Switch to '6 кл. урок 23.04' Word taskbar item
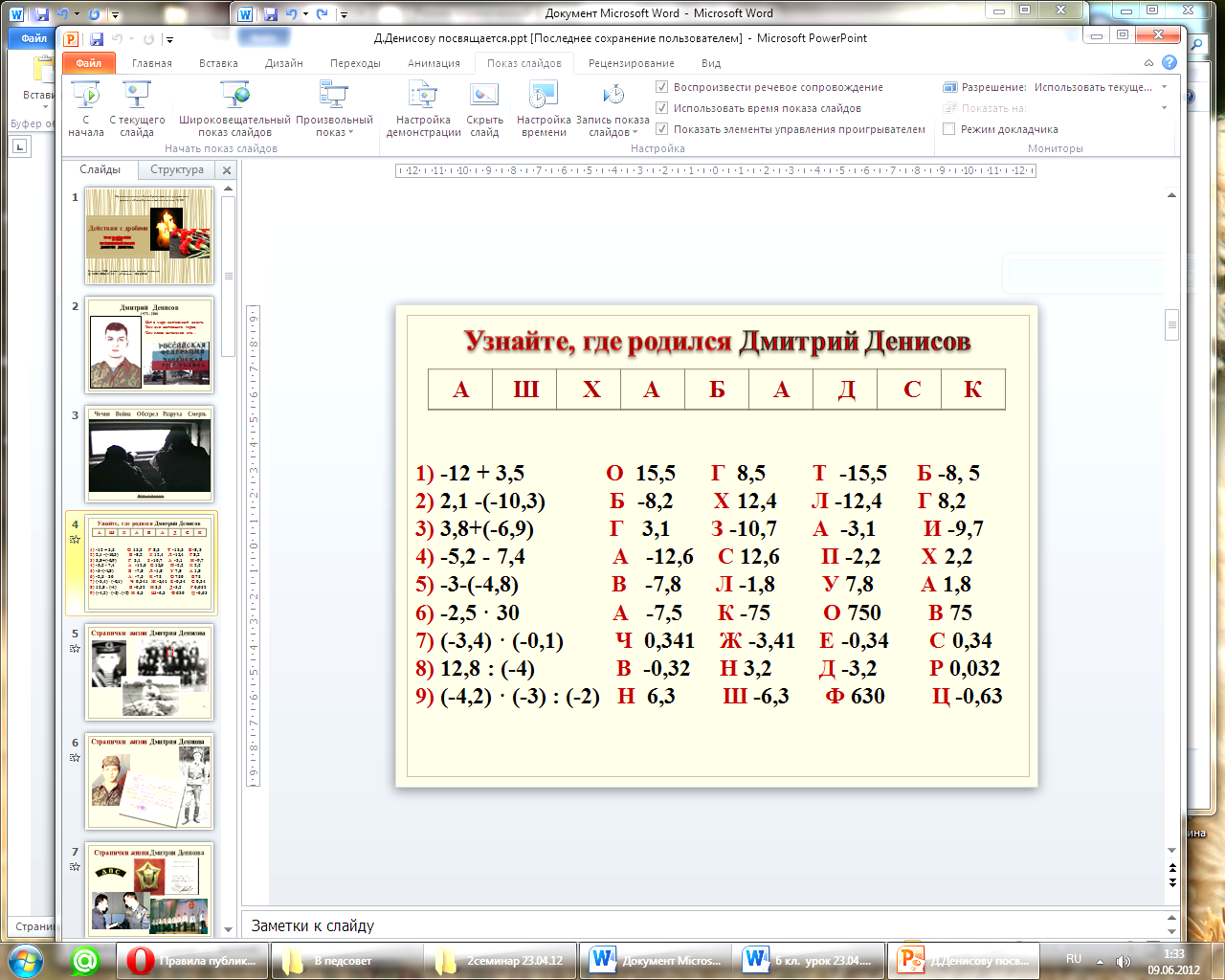The width and height of the screenshot is (1225, 980). (808, 960)
